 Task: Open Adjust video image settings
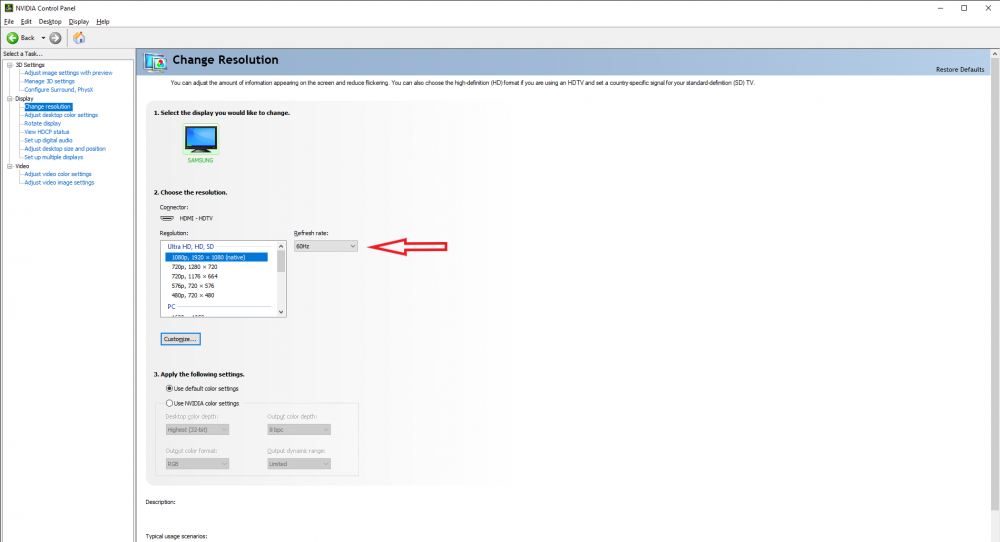point(59,182)
